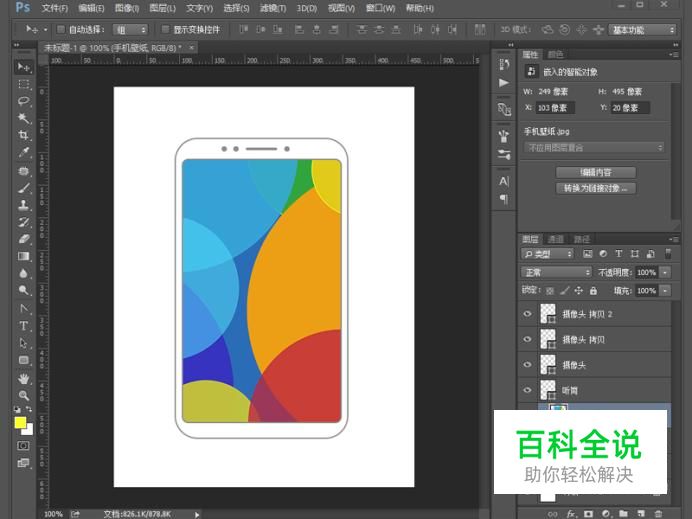This screenshot has width=692, height=519.
Task: Select the Magic Wand tool
Action: pos(23,118)
